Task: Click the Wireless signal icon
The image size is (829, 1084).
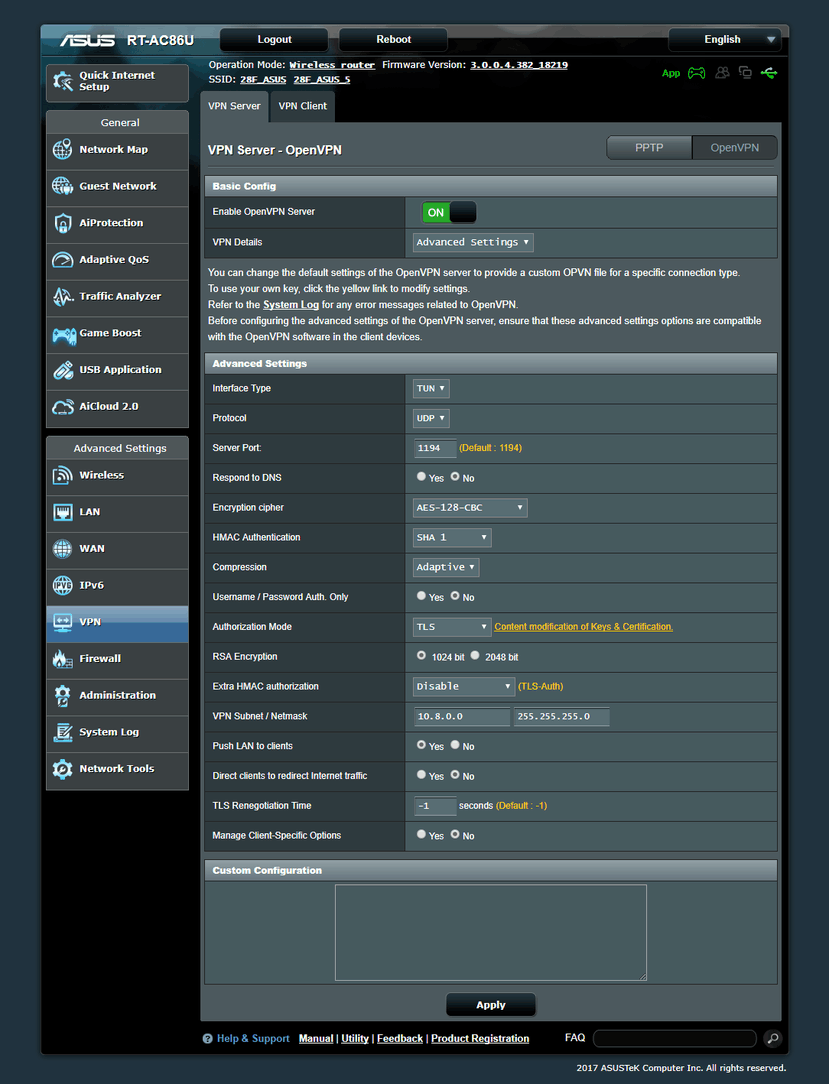Action: [62, 475]
